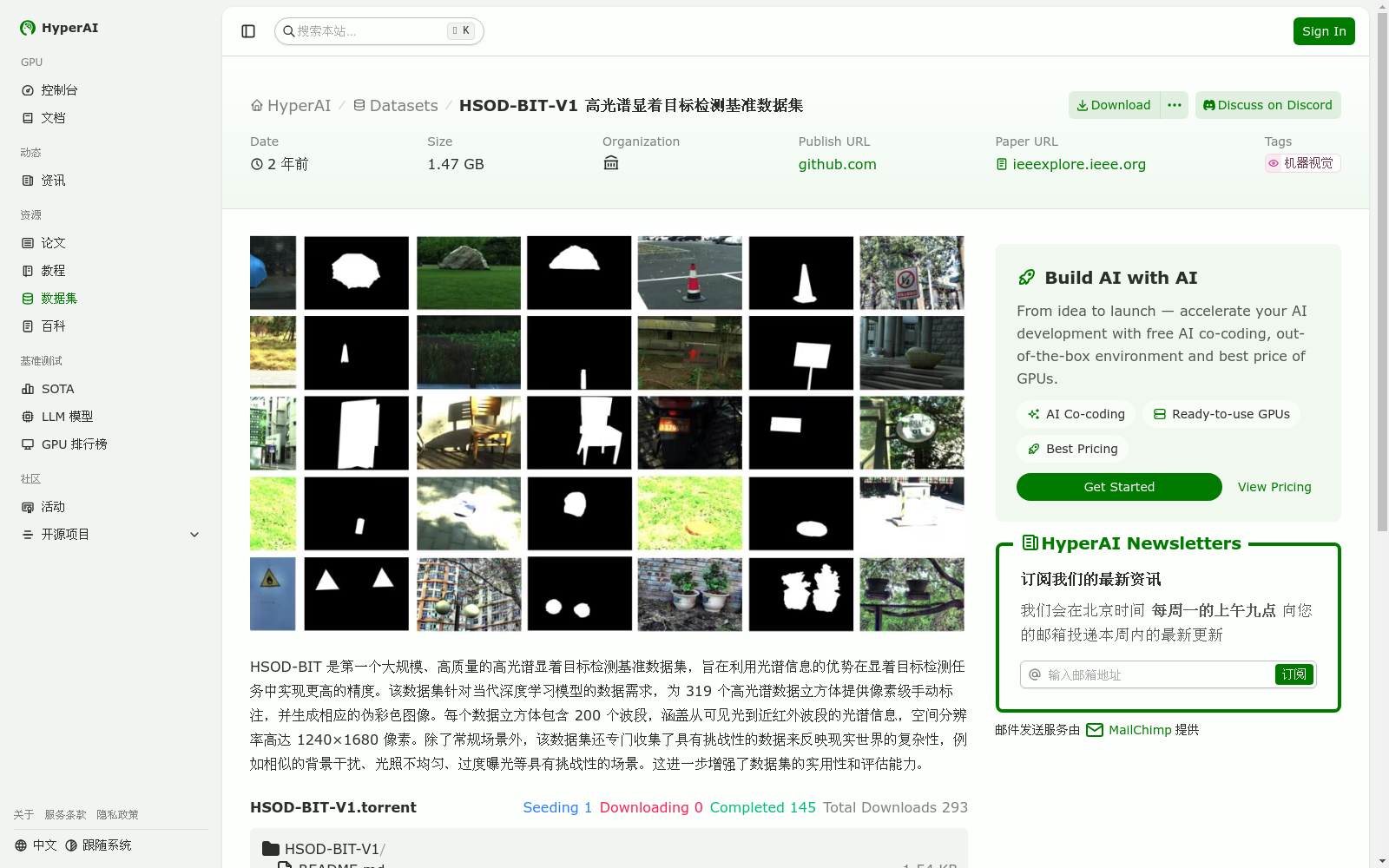
Task: Click the Download button
Action: click(x=1114, y=105)
